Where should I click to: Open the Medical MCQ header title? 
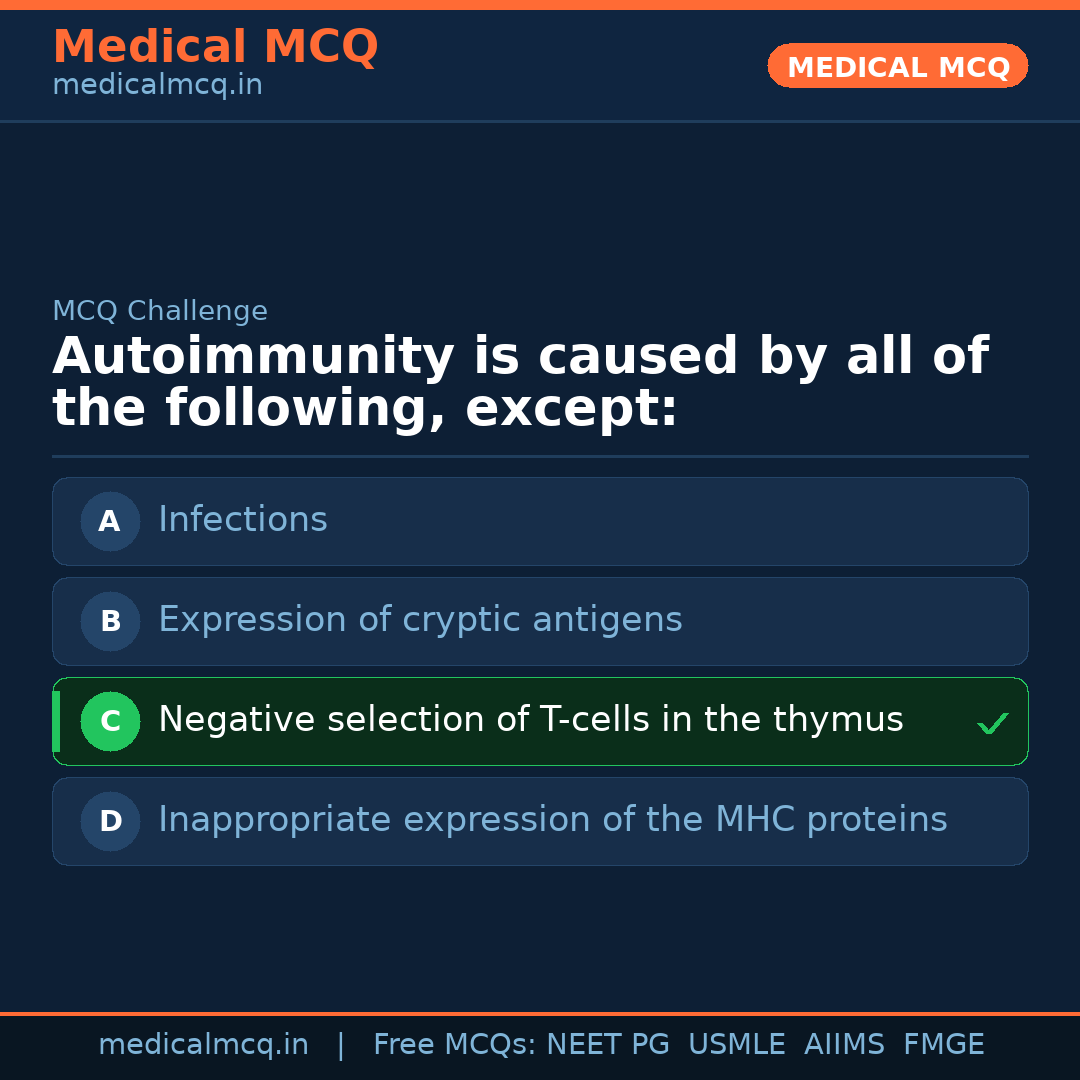coord(215,47)
